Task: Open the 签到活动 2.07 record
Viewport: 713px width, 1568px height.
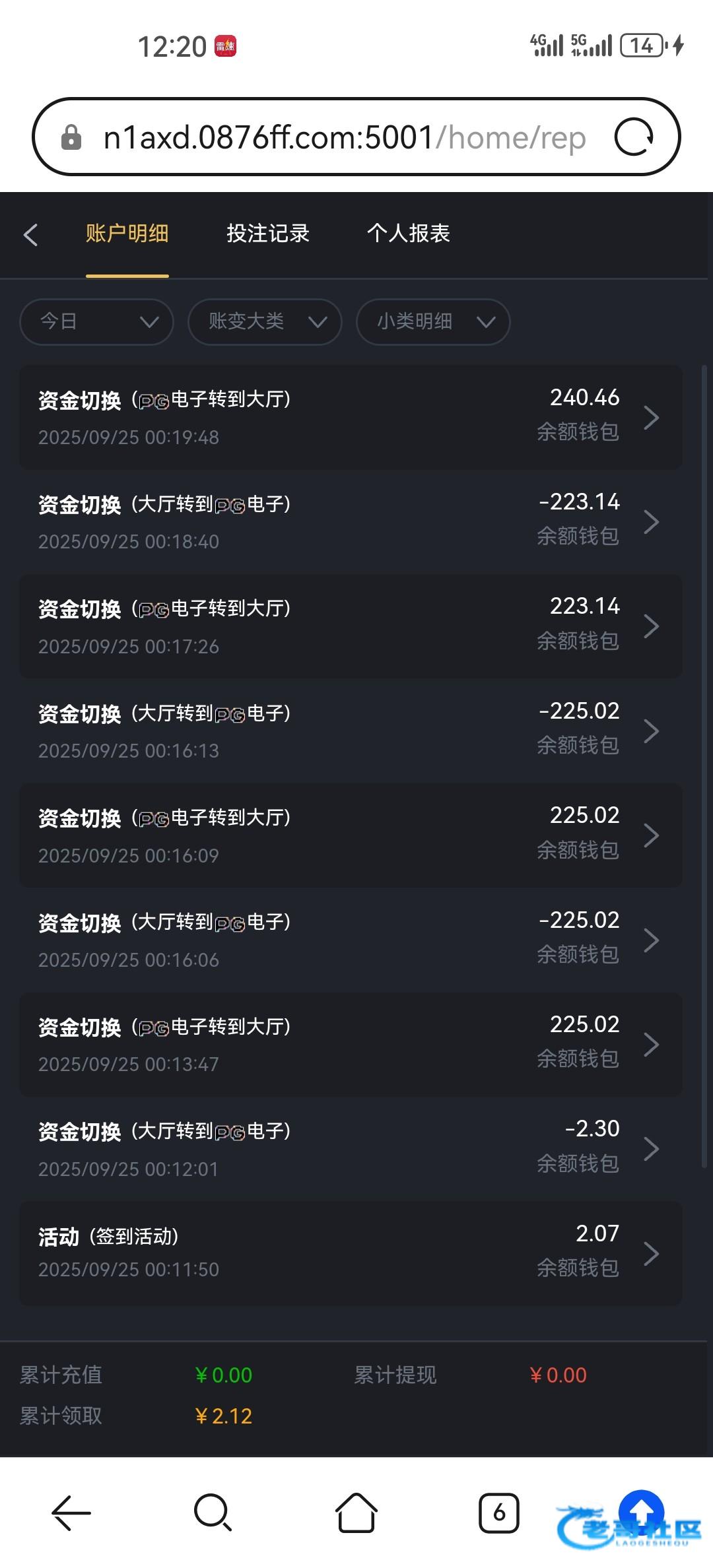Action: (350, 1253)
